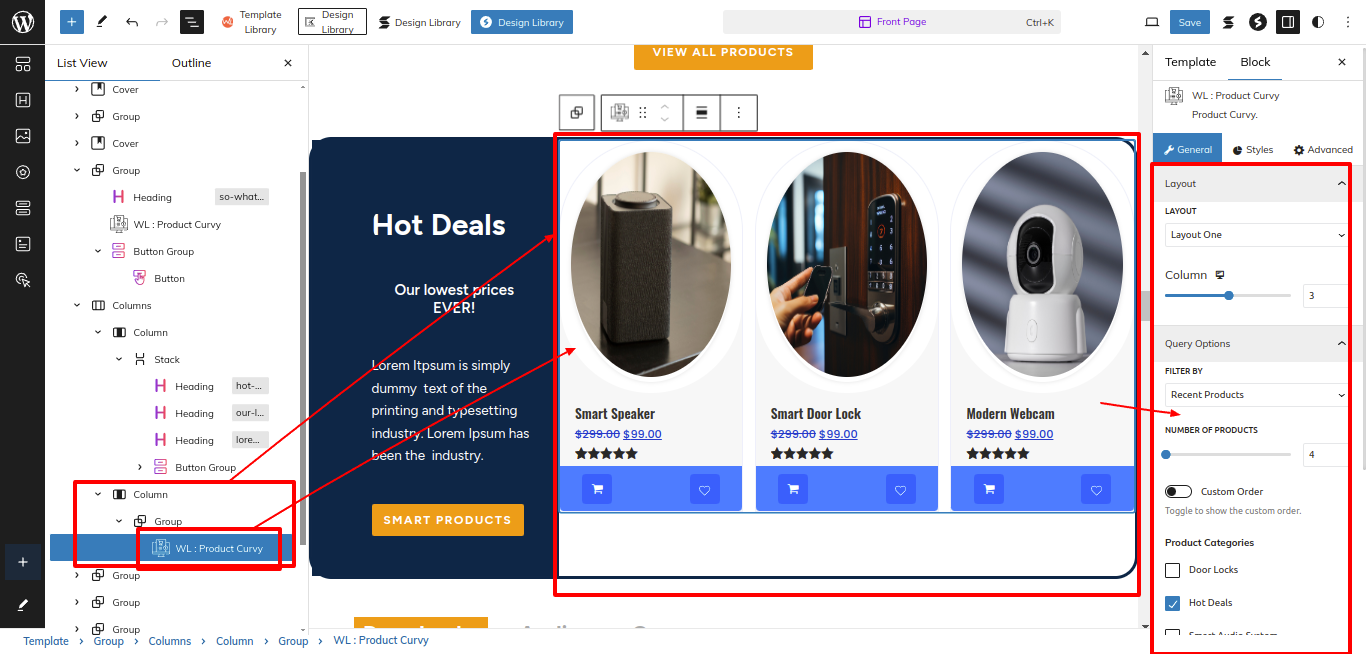Adjust the Number of Products slider handle
The image size is (1366, 654).
pyautogui.click(x=1166, y=455)
